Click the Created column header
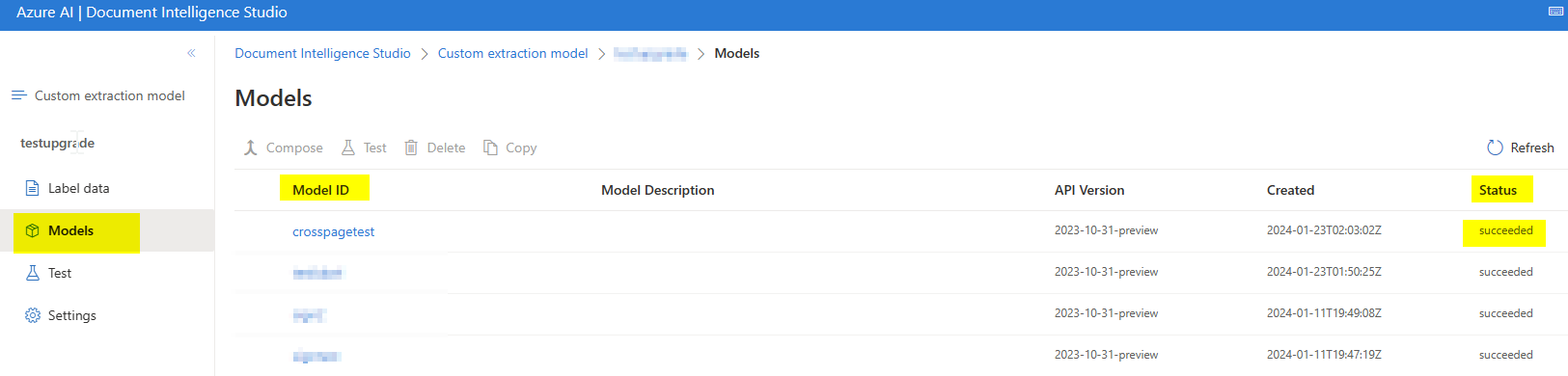The image size is (1568, 376). point(1290,190)
